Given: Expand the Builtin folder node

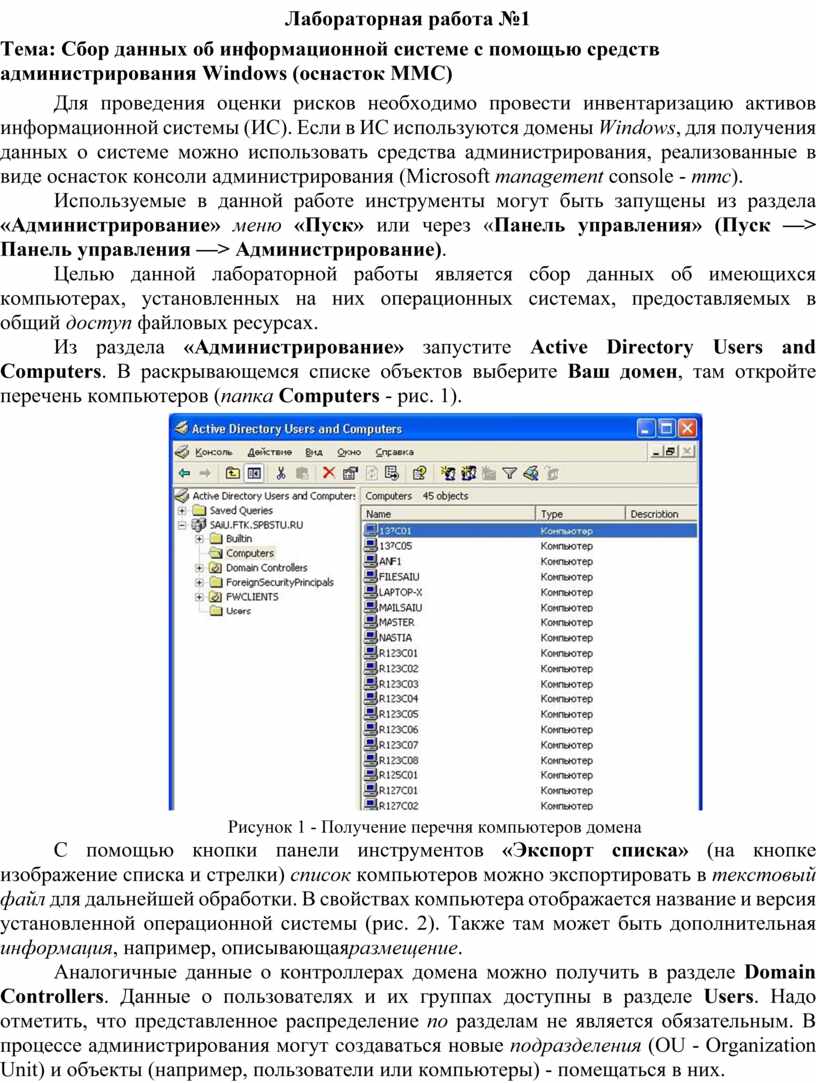Looking at the screenshot, I should click(x=199, y=539).
